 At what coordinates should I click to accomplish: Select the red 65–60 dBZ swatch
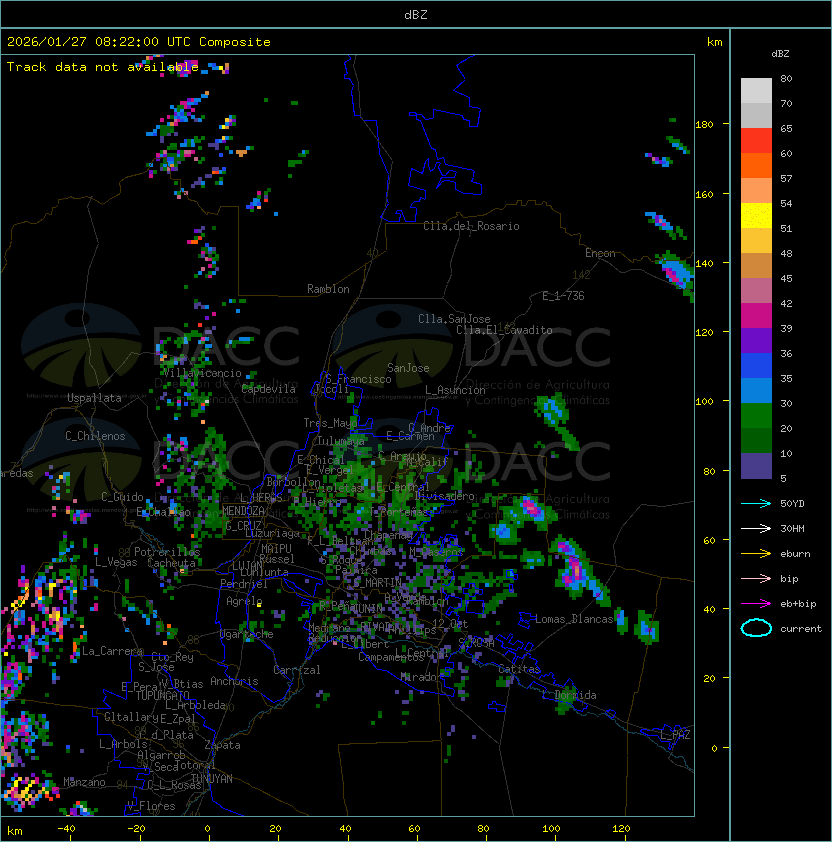756,141
